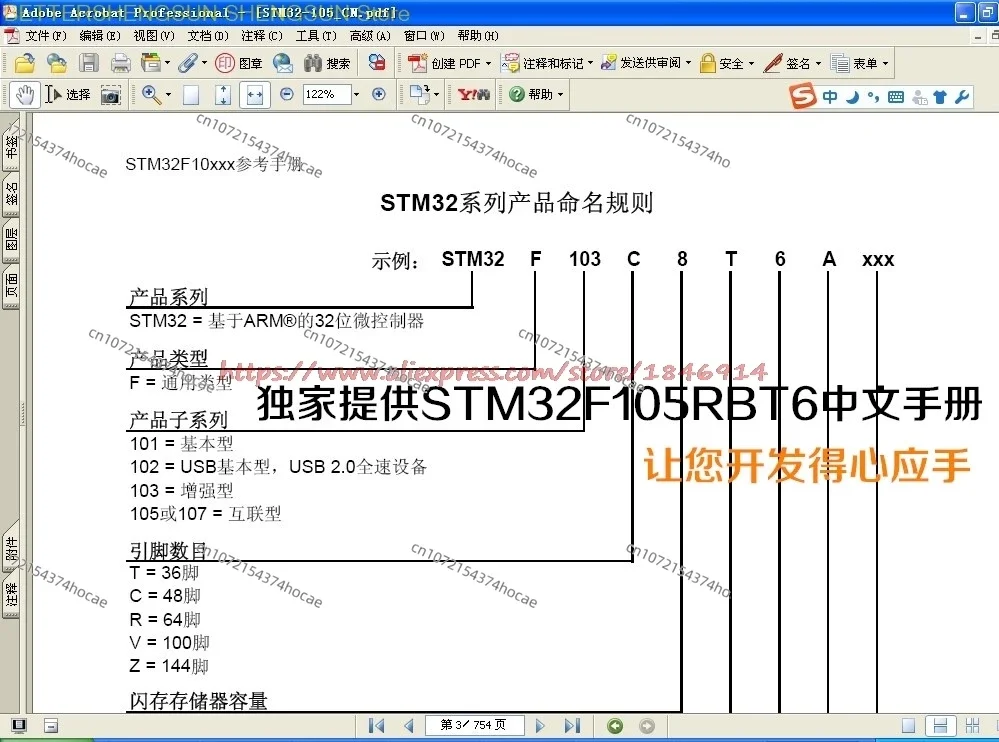999x742 pixels.
Task: Open Sogou skin shirt icon
Action: tap(940, 97)
